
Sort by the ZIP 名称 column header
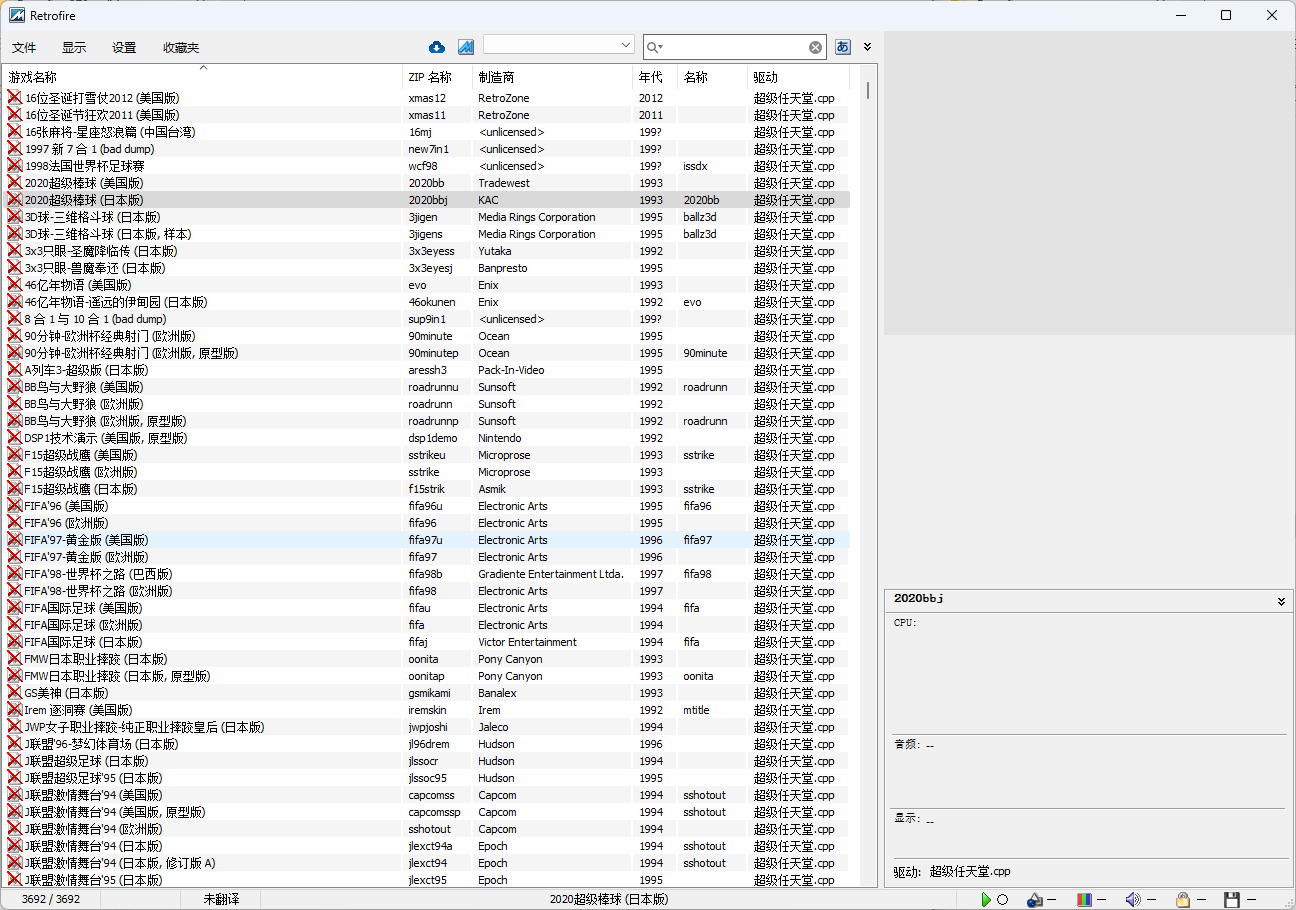(438, 77)
